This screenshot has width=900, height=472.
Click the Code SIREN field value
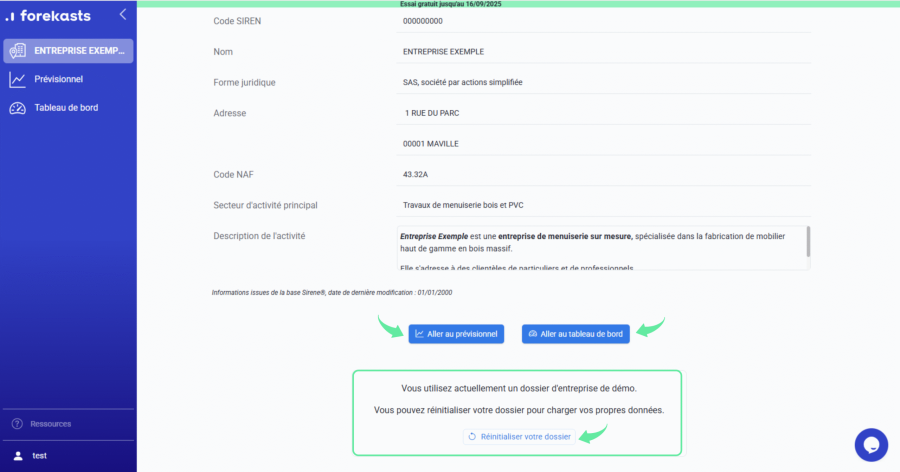pyautogui.click(x=423, y=21)
